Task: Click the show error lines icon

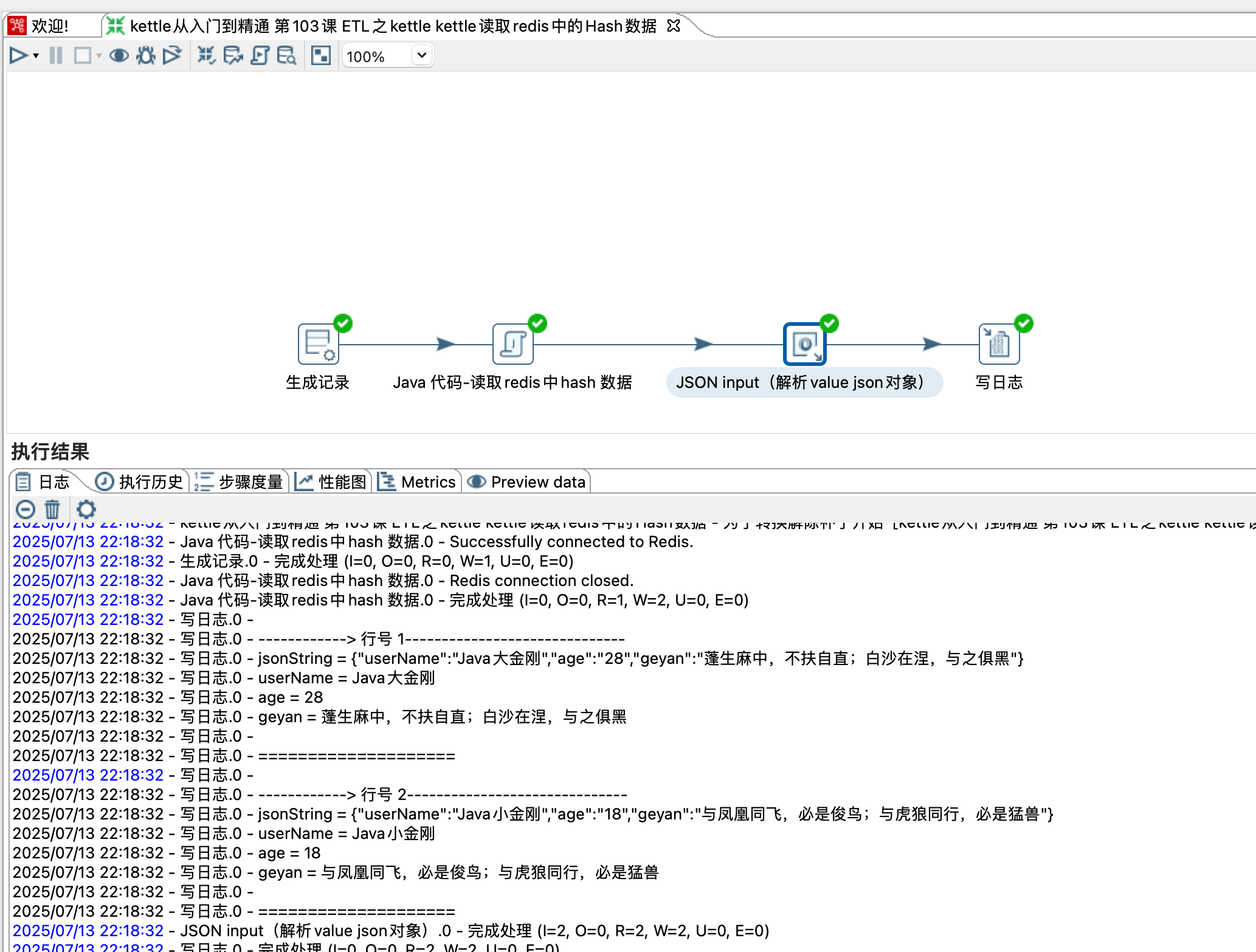Action: click(x=25, y=509)
